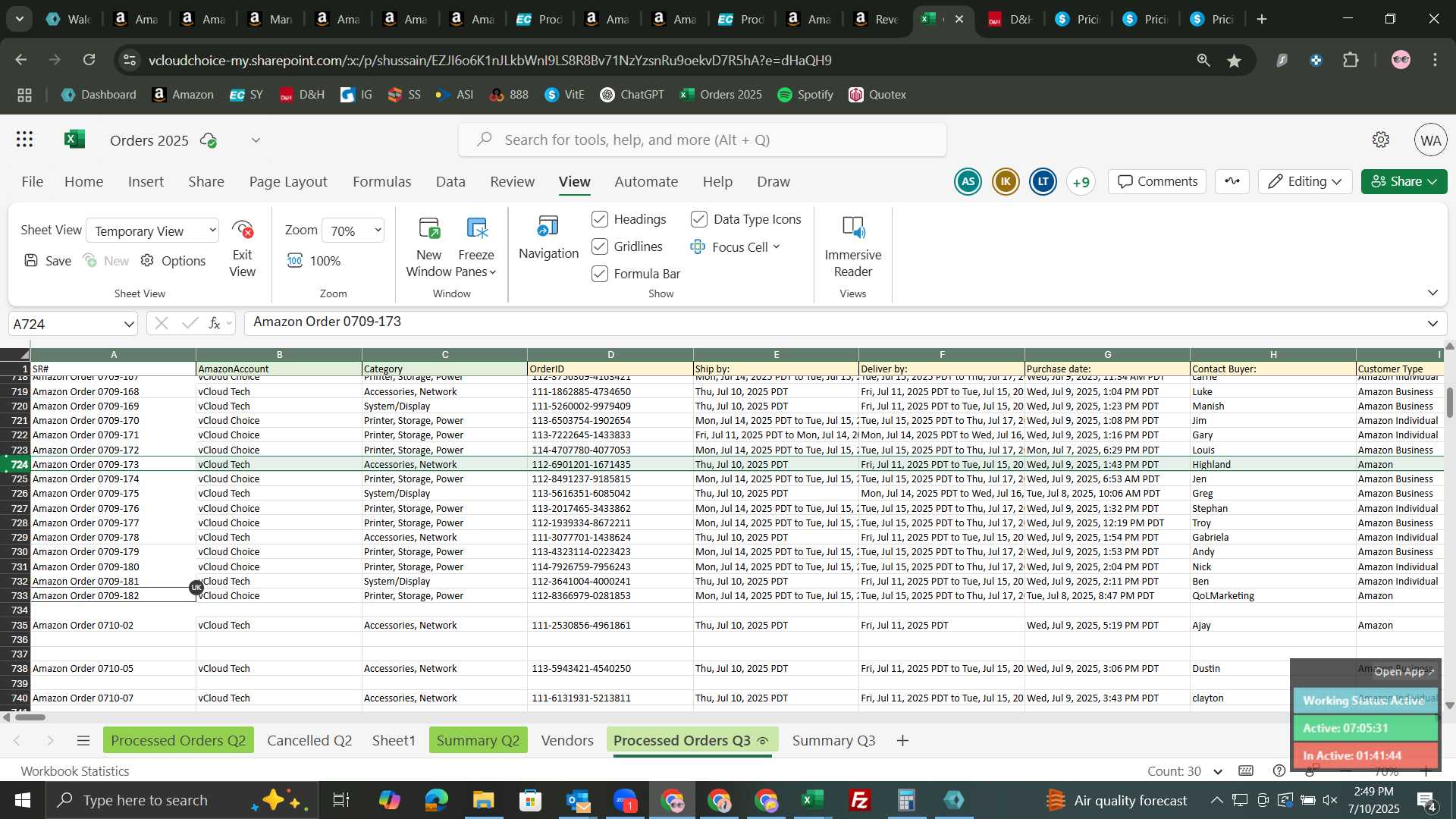Reload the browser page
Viewport: 1456px width, 819px height.
pyautogui.click(x=89, y=60)
